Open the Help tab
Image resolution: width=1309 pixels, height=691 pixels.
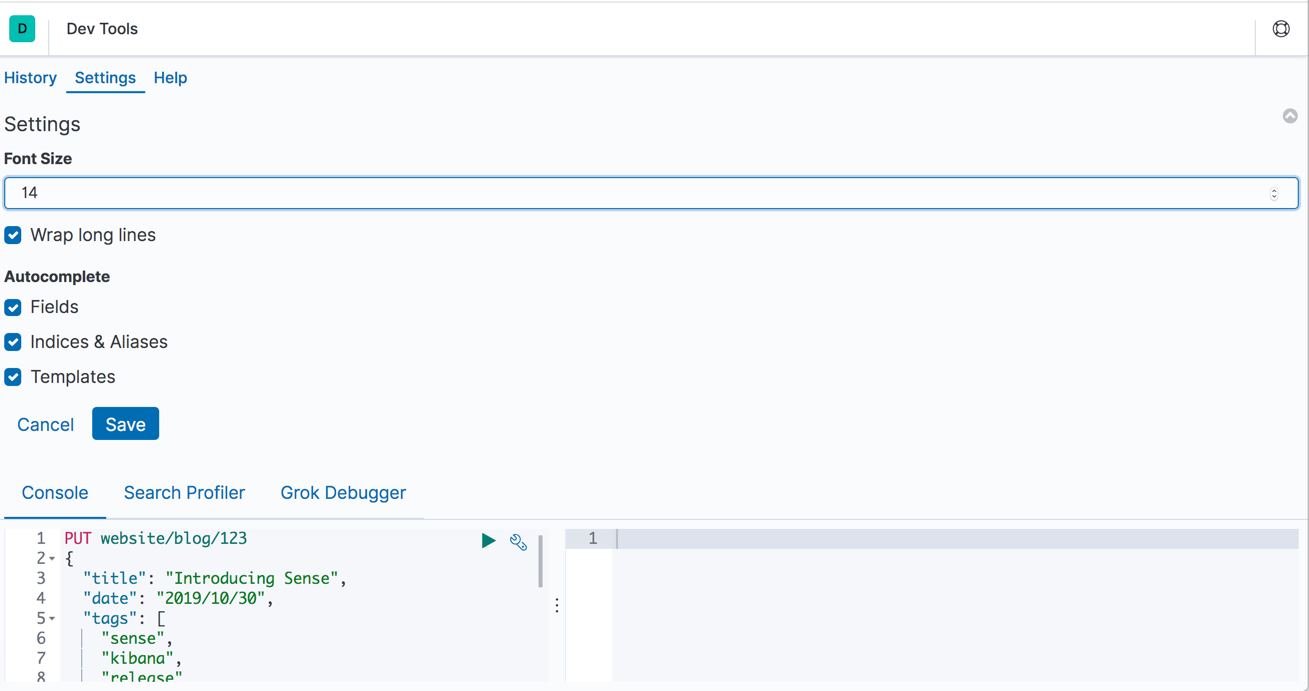[170, 78]
